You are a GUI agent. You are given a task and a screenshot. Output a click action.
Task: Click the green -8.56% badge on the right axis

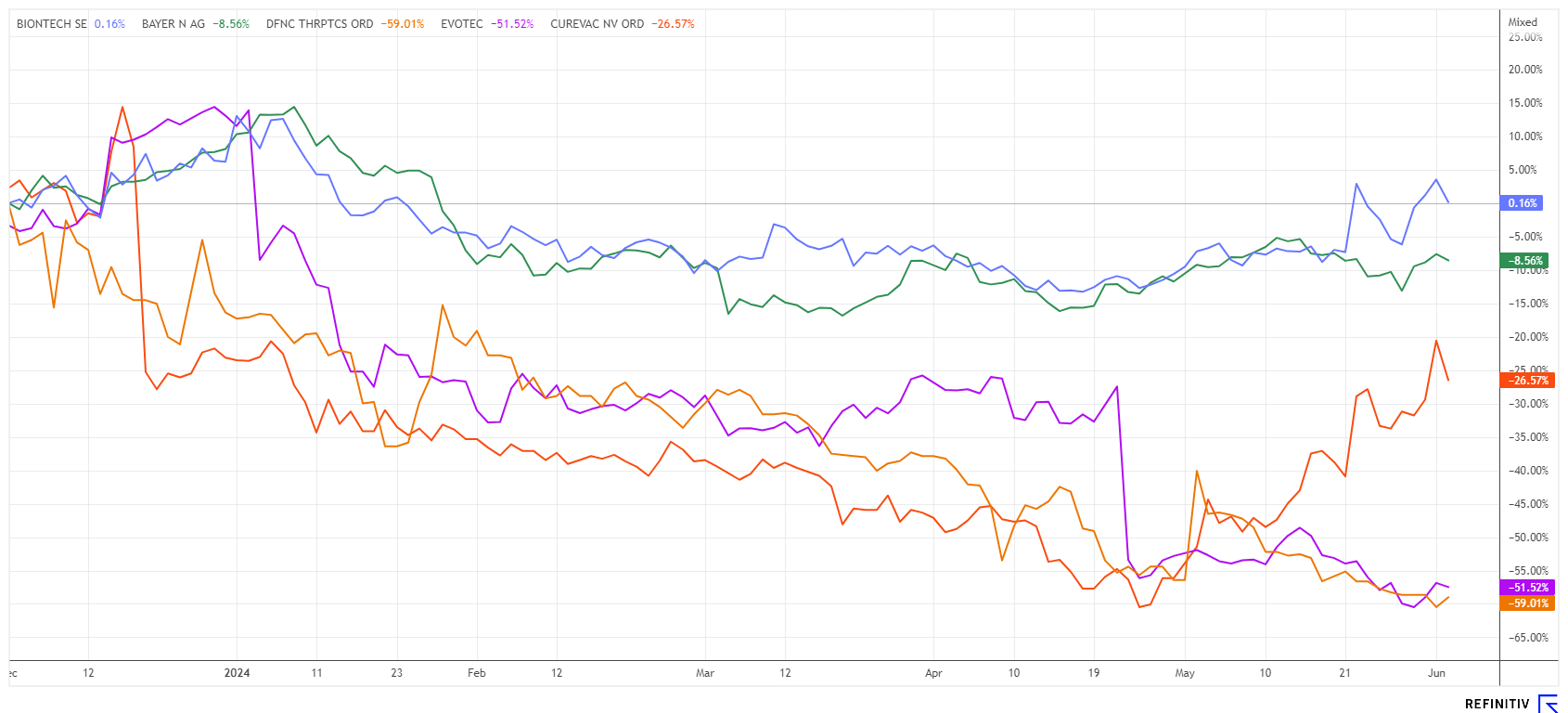point(1524,261)
